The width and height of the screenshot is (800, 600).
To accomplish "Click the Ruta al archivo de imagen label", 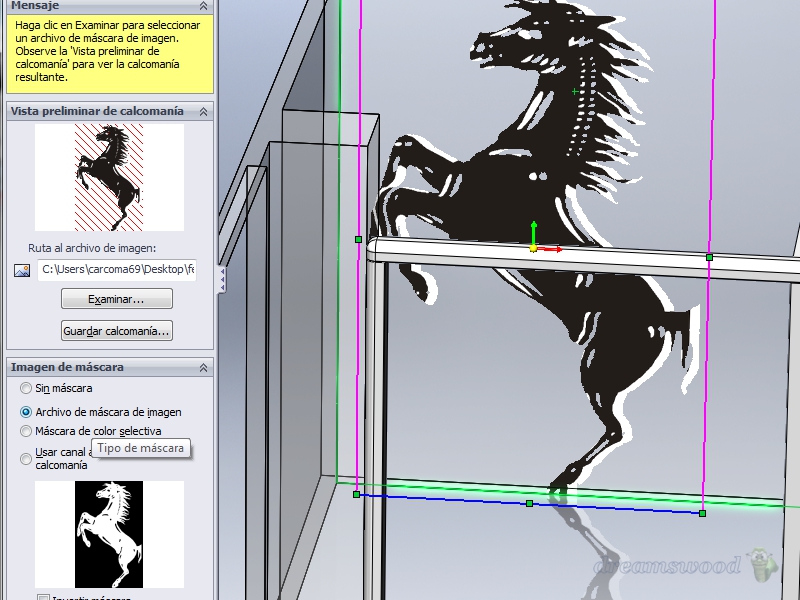I will pyautogui.click(x=92, y=248).
